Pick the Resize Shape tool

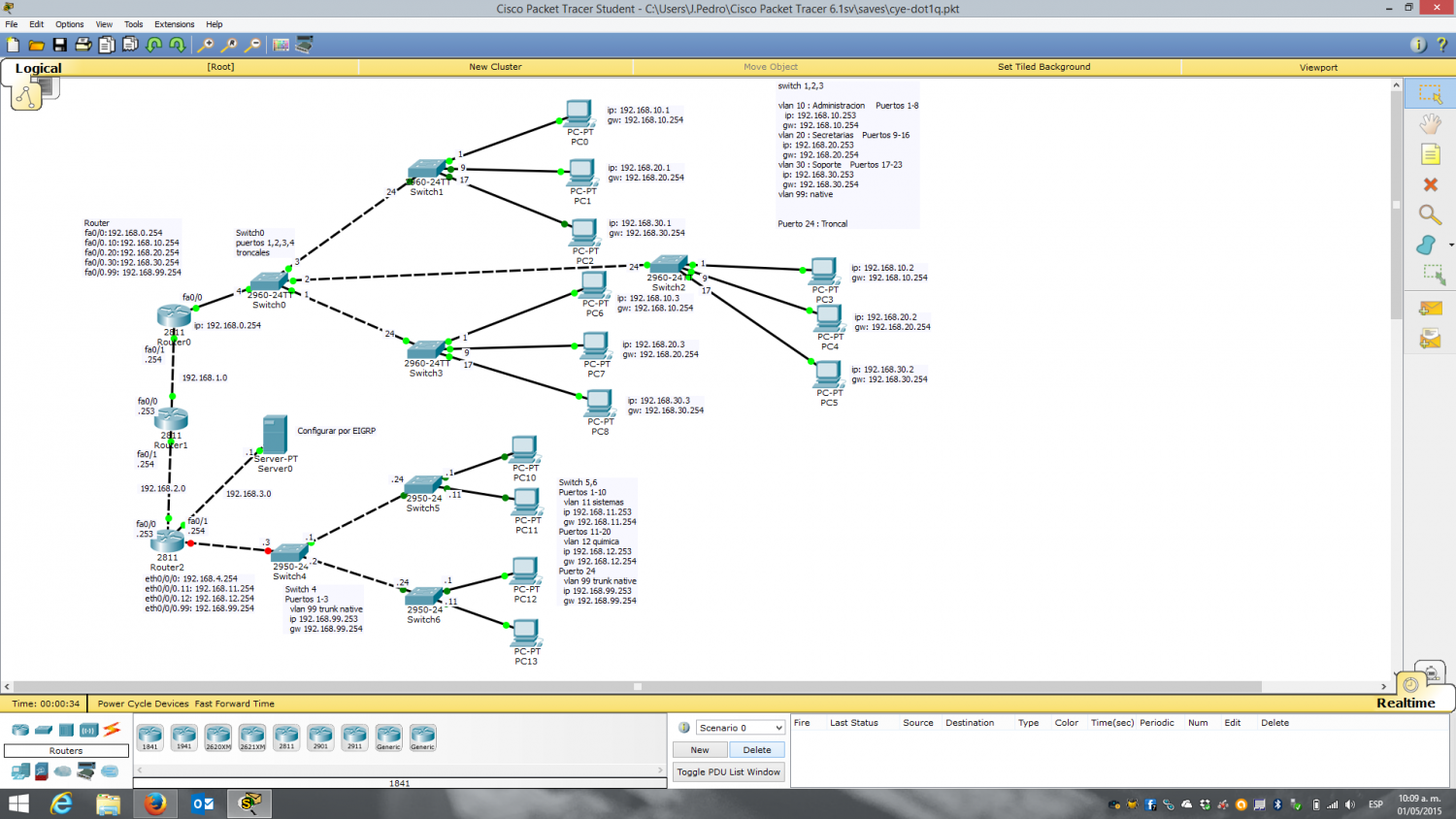[1433, 276]
